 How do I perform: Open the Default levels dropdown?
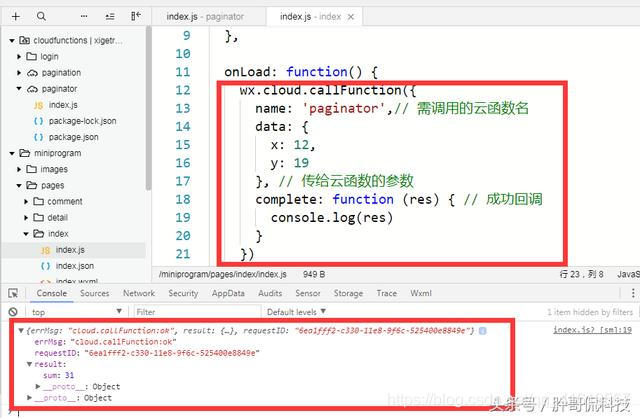tap(296, 312)
